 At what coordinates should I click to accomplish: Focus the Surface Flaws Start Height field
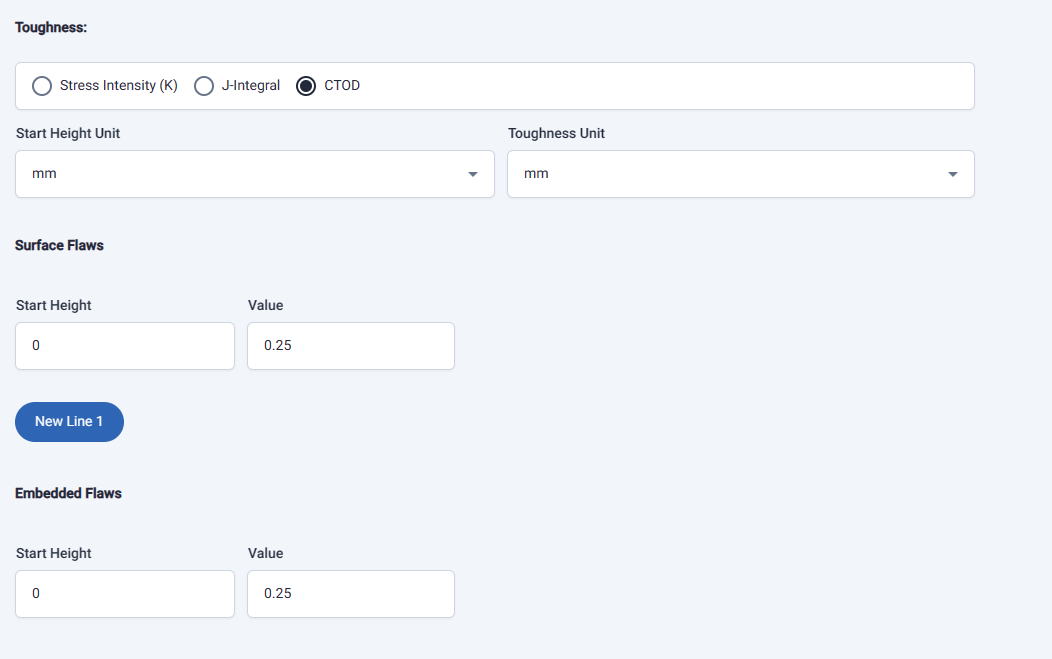pyautogui.click(x=125, y=346)
